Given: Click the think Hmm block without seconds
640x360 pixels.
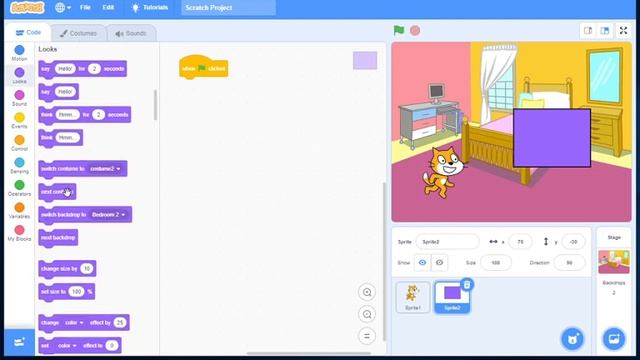Looking at the screenshot, I should click(x=60, y=138).
